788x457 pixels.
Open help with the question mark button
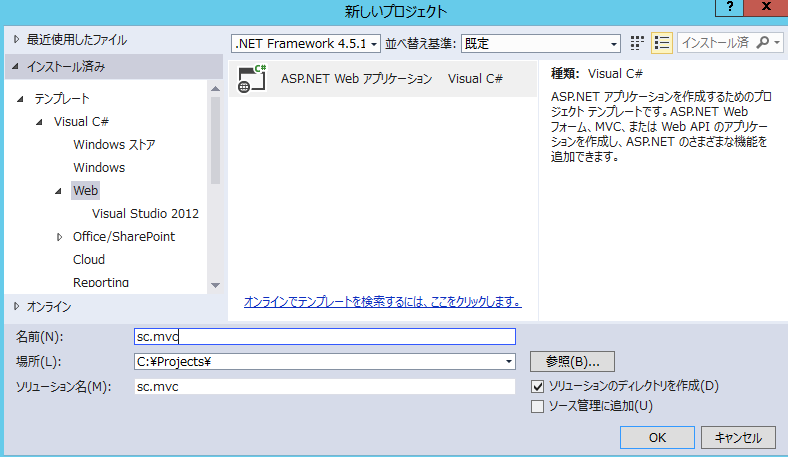[730, 7]
